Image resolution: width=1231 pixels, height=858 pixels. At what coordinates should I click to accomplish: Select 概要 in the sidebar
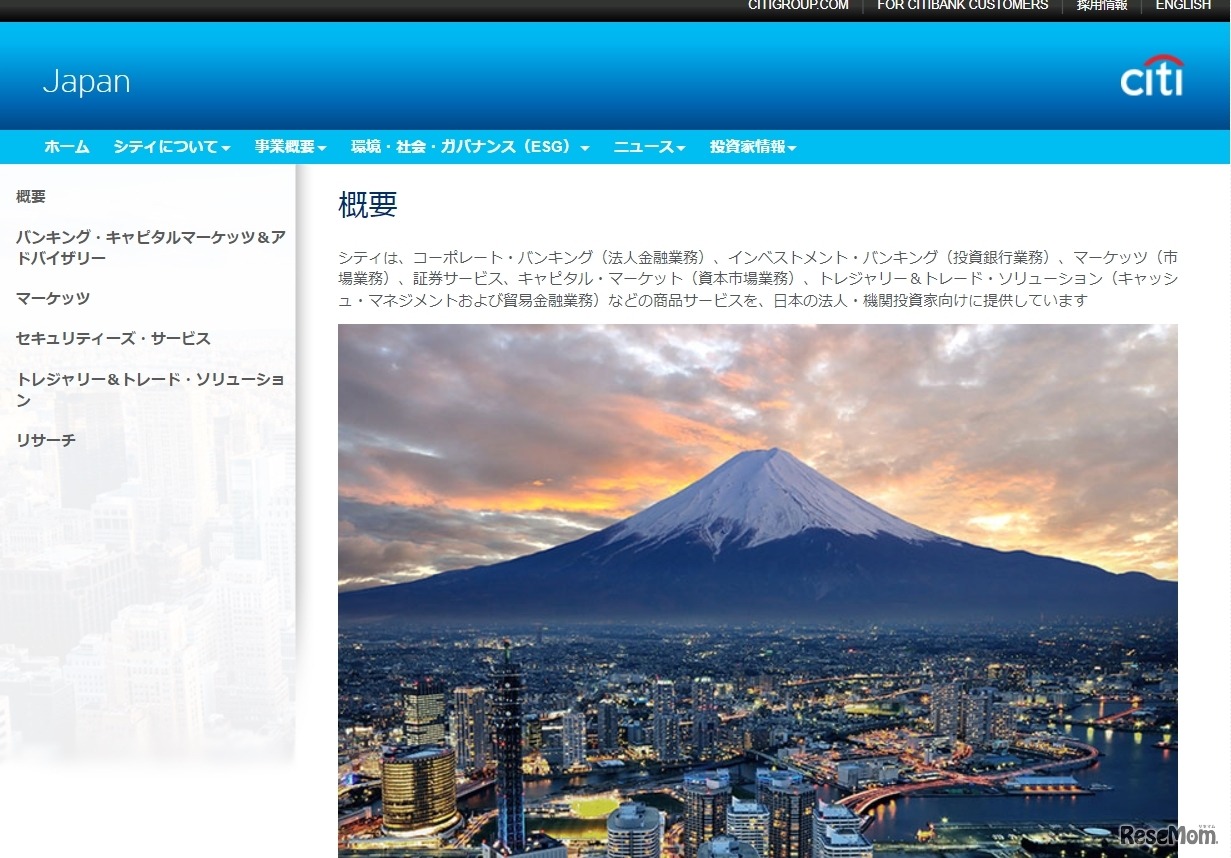pos(31,197)
